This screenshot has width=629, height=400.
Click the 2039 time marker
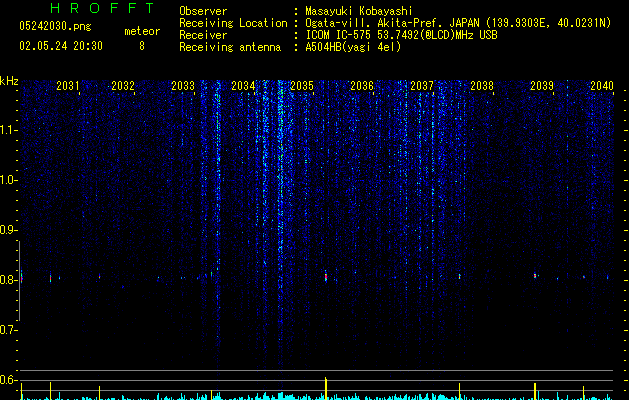[x=542, y=86]
